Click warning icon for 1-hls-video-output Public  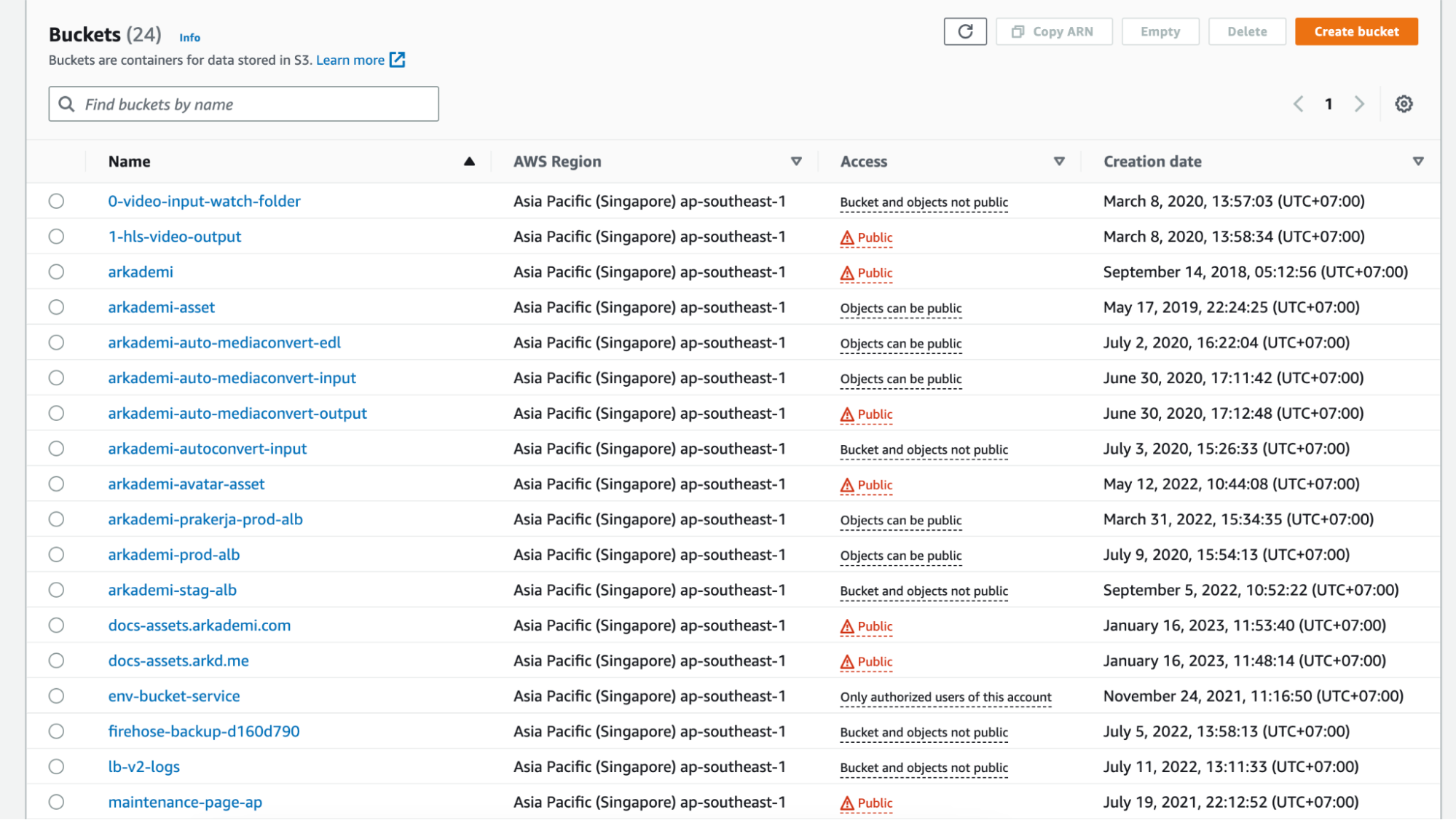847,237
